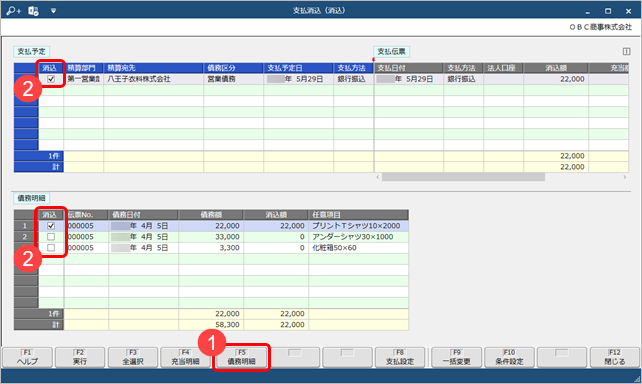Check 消込 box for 化粧箱50×60 row
642x384 pixels.
tap(51, 248)
